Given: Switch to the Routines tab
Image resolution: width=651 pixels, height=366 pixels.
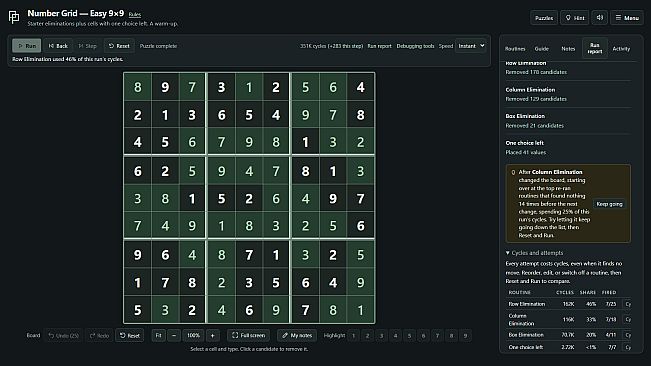Looking at the screenshot, I should (x=515, y=49).
